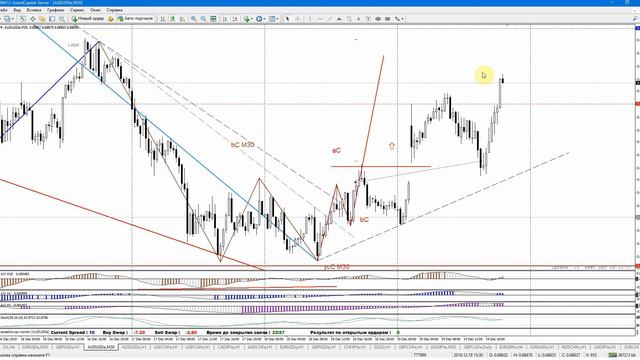Zoom out of the chart

click(203, 19)
